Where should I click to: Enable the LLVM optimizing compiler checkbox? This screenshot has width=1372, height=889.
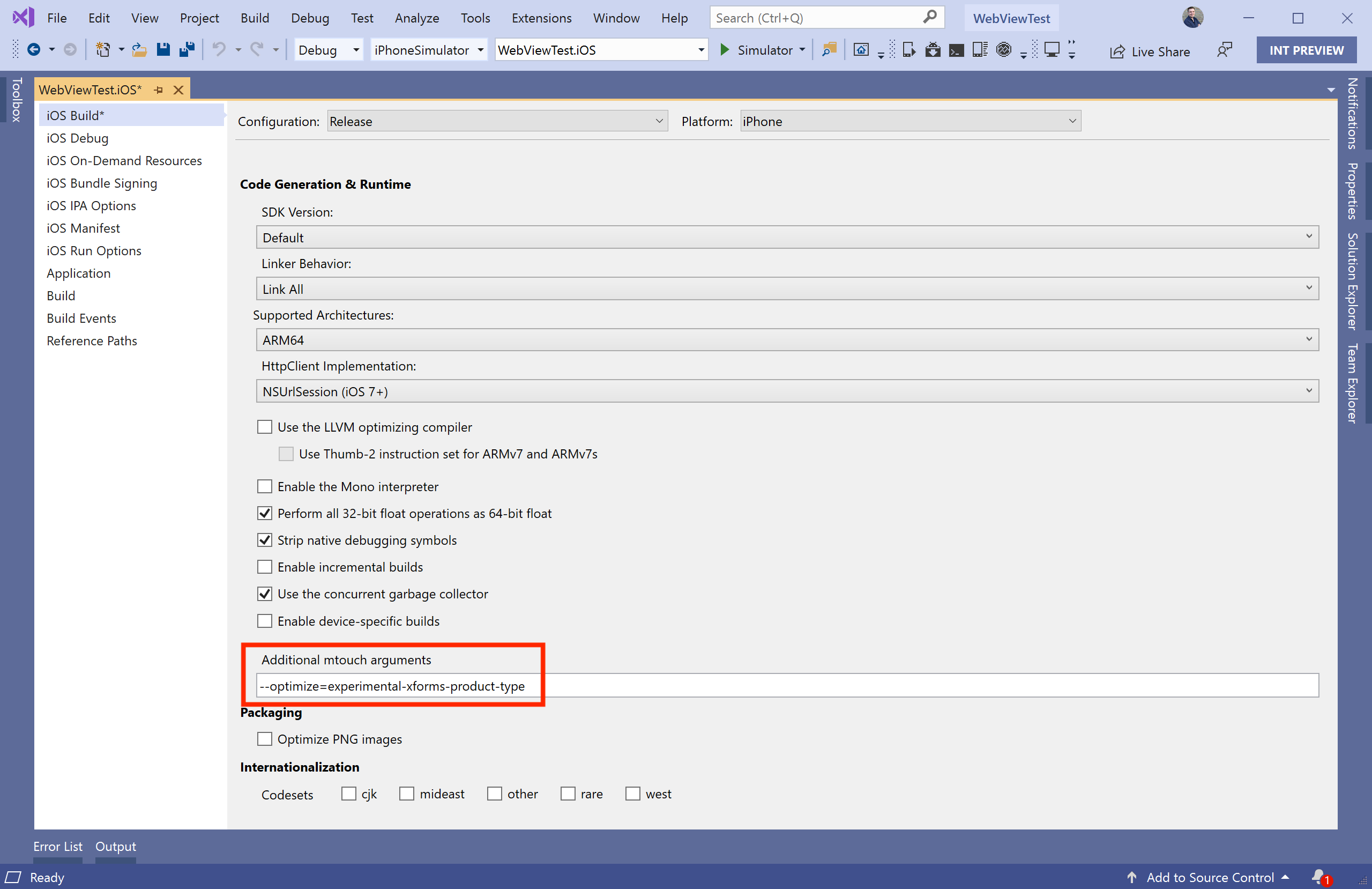click(x=265, y=427)
